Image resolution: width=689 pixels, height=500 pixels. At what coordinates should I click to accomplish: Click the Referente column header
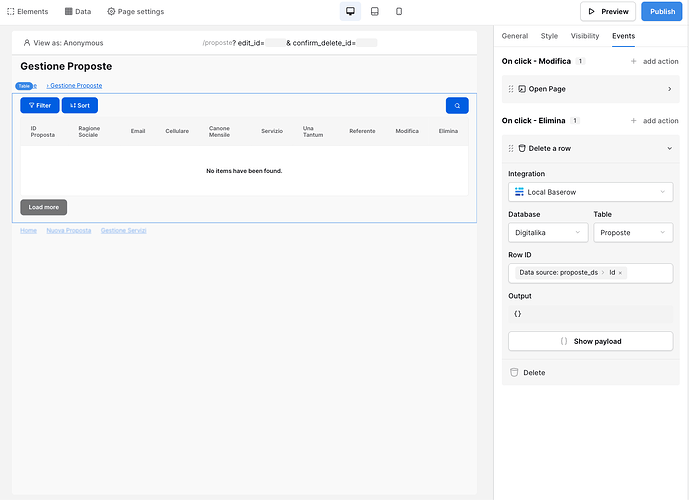click(362, 131)
